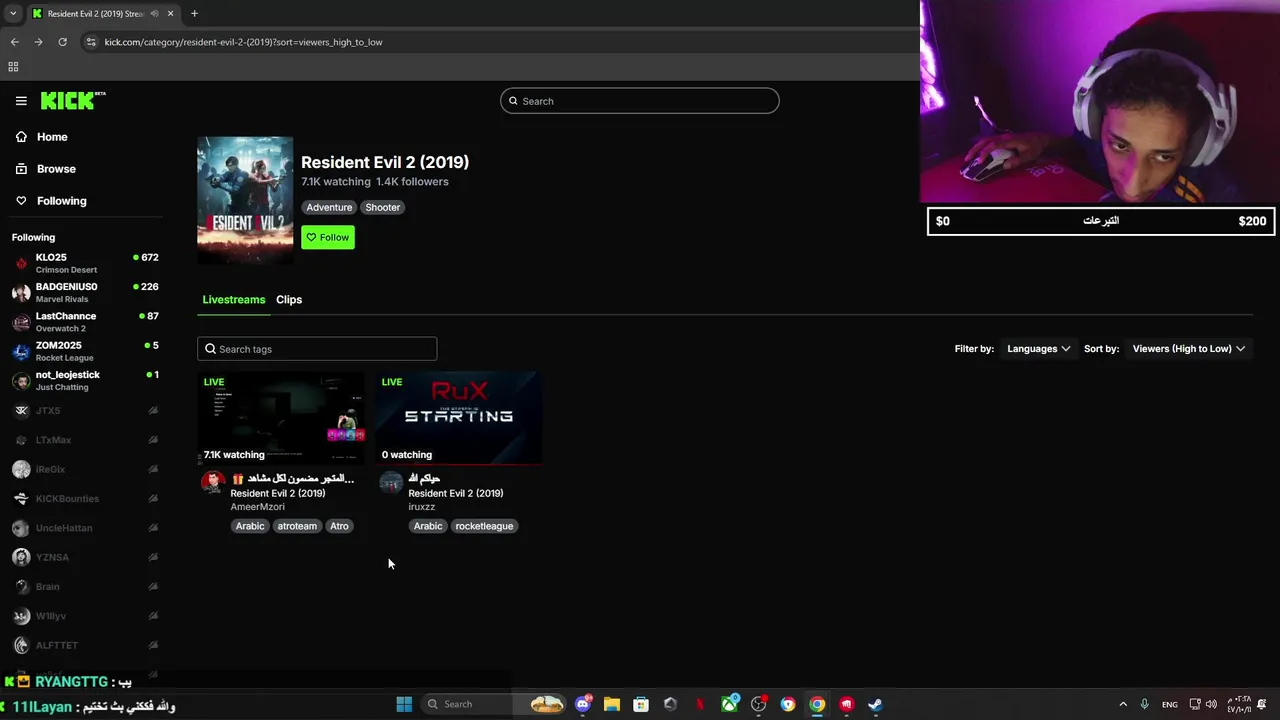This screenshot has width=1280, height=720.
Task: Select the offline channel JTX5
Action: (85, 411)
